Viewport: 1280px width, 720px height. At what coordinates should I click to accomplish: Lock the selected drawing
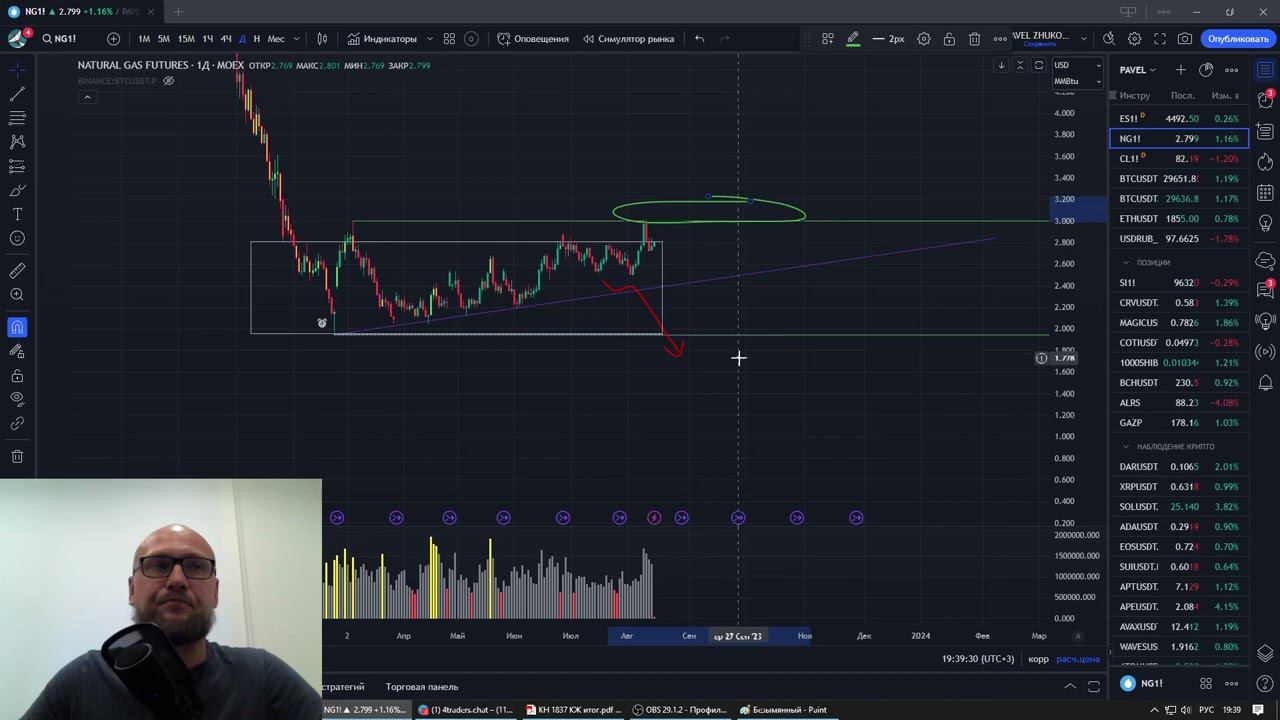point(949,39)
